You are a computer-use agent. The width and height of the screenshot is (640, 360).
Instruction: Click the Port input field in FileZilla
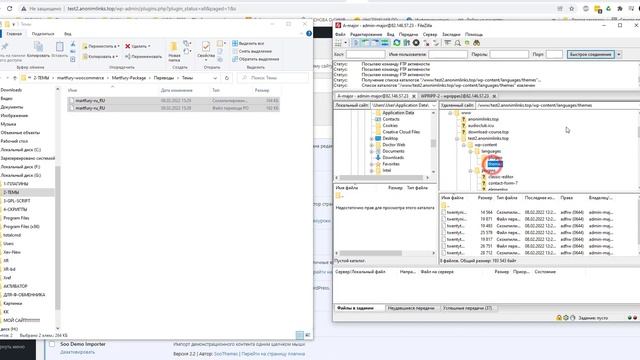coord(554,54)
